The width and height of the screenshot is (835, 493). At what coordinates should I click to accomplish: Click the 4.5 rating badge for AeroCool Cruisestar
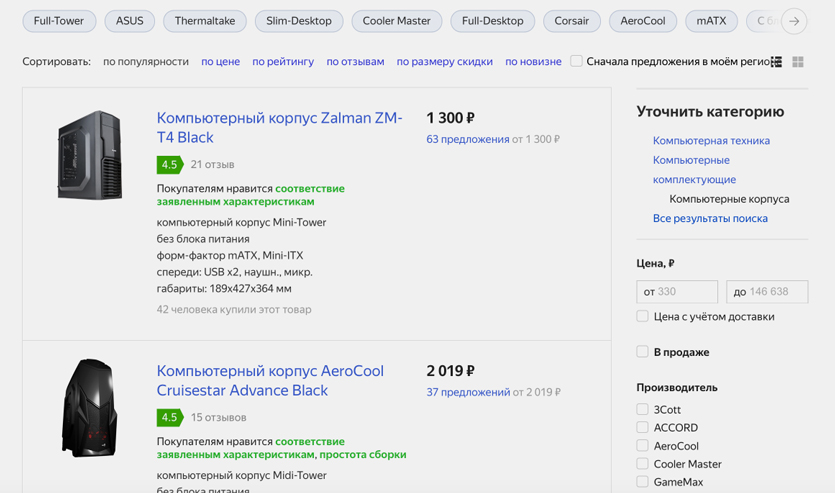click(169, 417)
